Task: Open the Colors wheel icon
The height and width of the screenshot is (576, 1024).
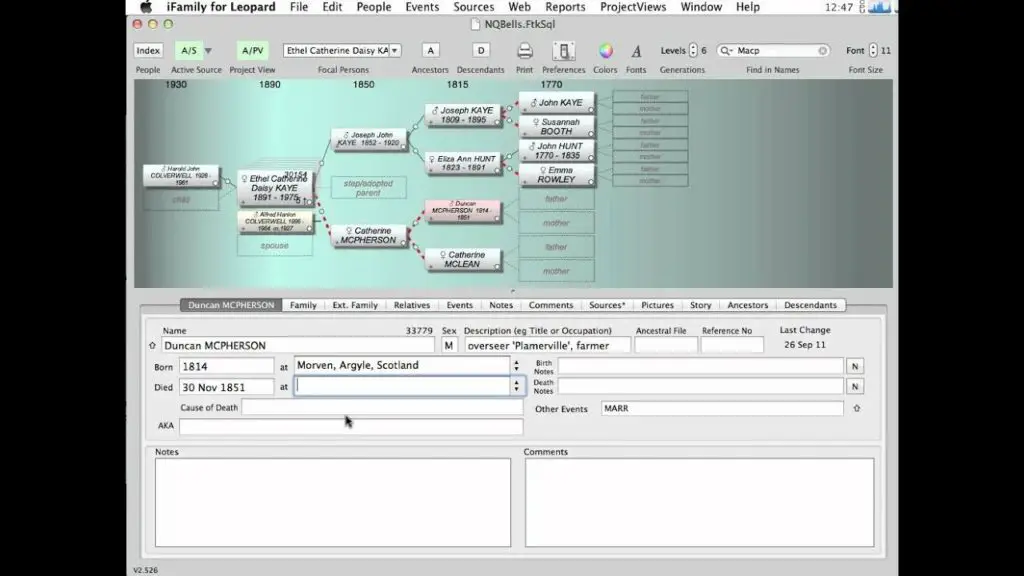Action: pos(605,51)
